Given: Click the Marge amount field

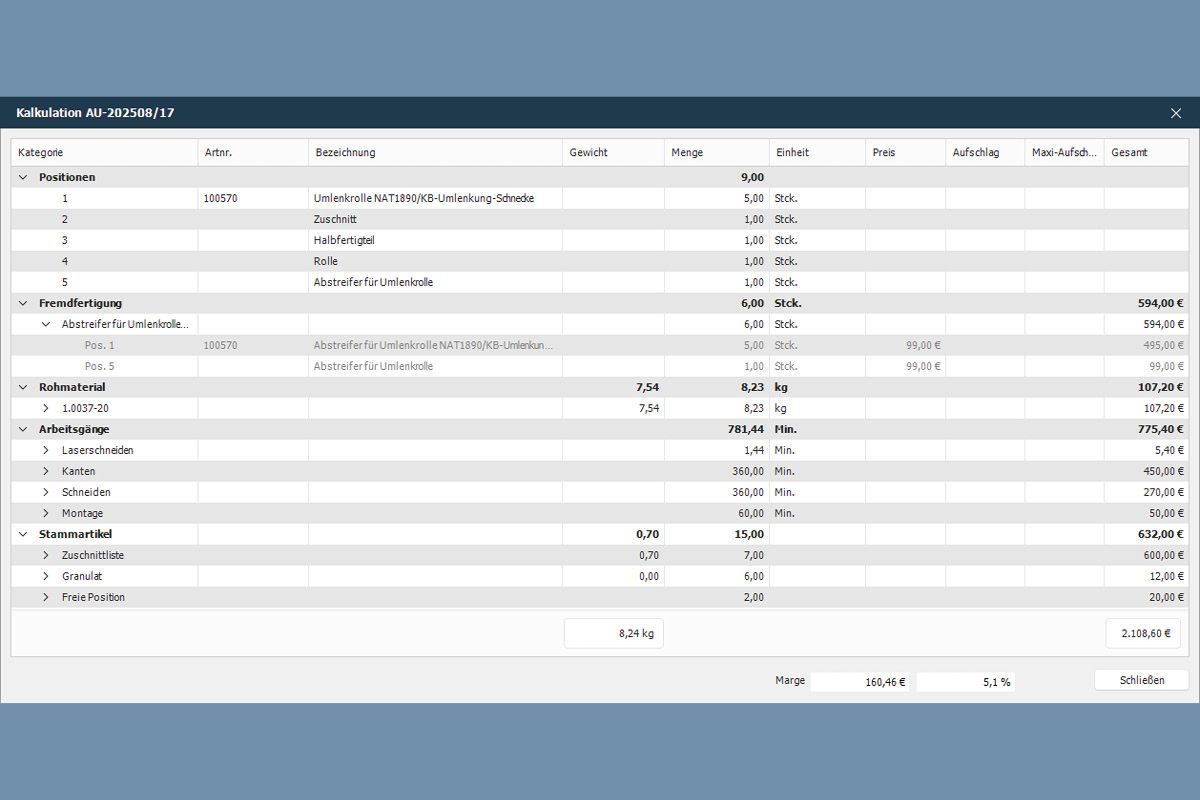Looking at the screenshot, I should [x=859, y=682].
